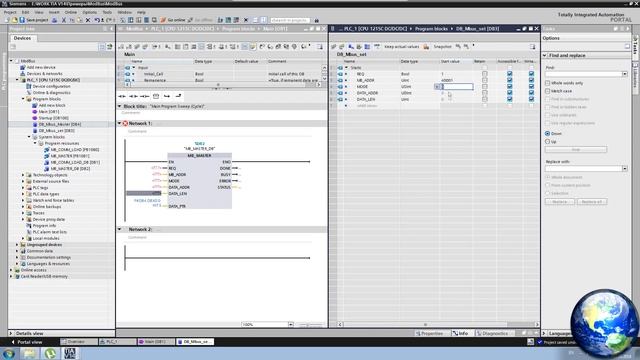Click the MODE start value input field

click(457, 87)
